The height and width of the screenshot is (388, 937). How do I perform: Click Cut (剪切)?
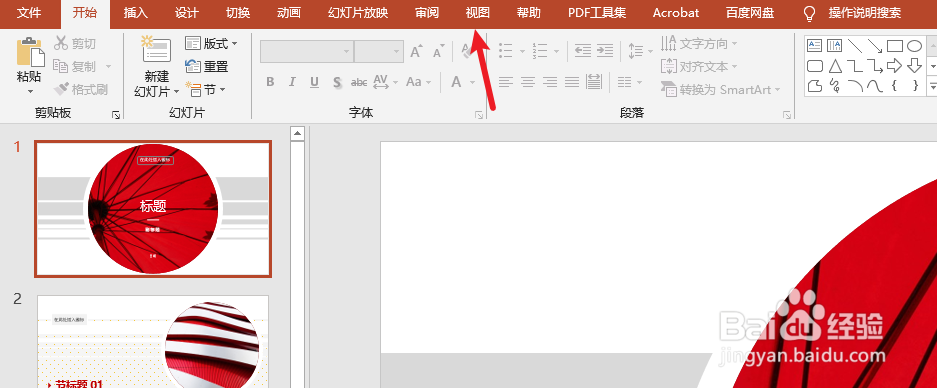(x=75, y=43)
